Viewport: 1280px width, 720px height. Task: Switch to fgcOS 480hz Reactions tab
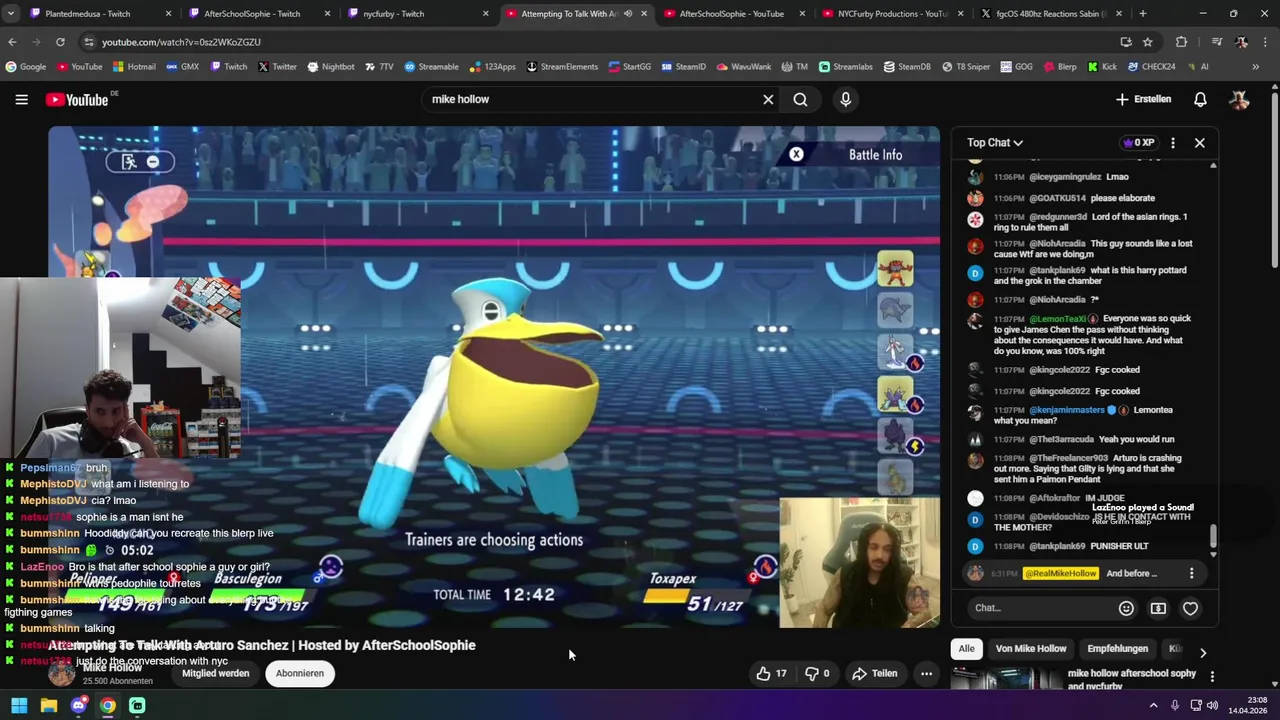(1050, 14)
